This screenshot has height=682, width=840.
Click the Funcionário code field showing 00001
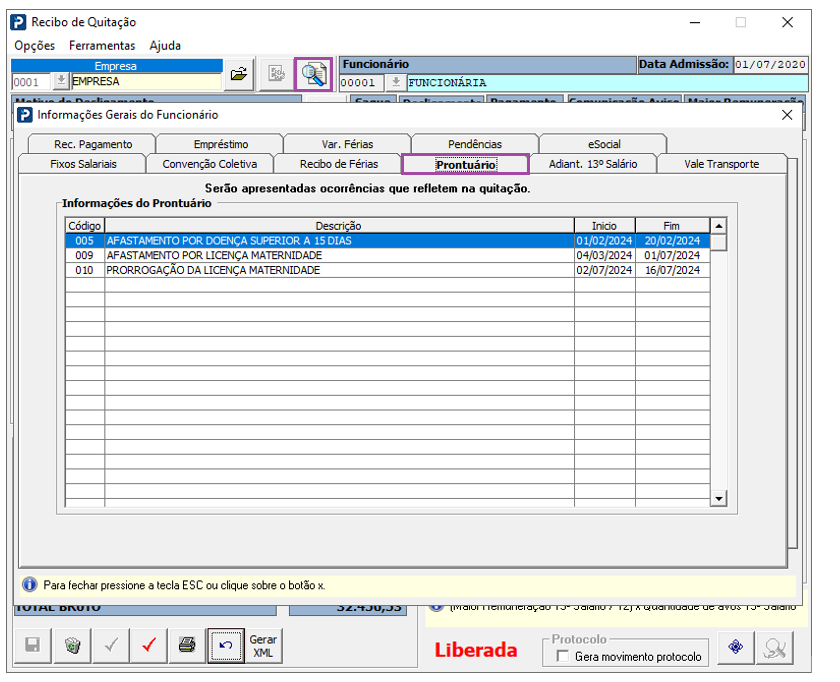362,83
